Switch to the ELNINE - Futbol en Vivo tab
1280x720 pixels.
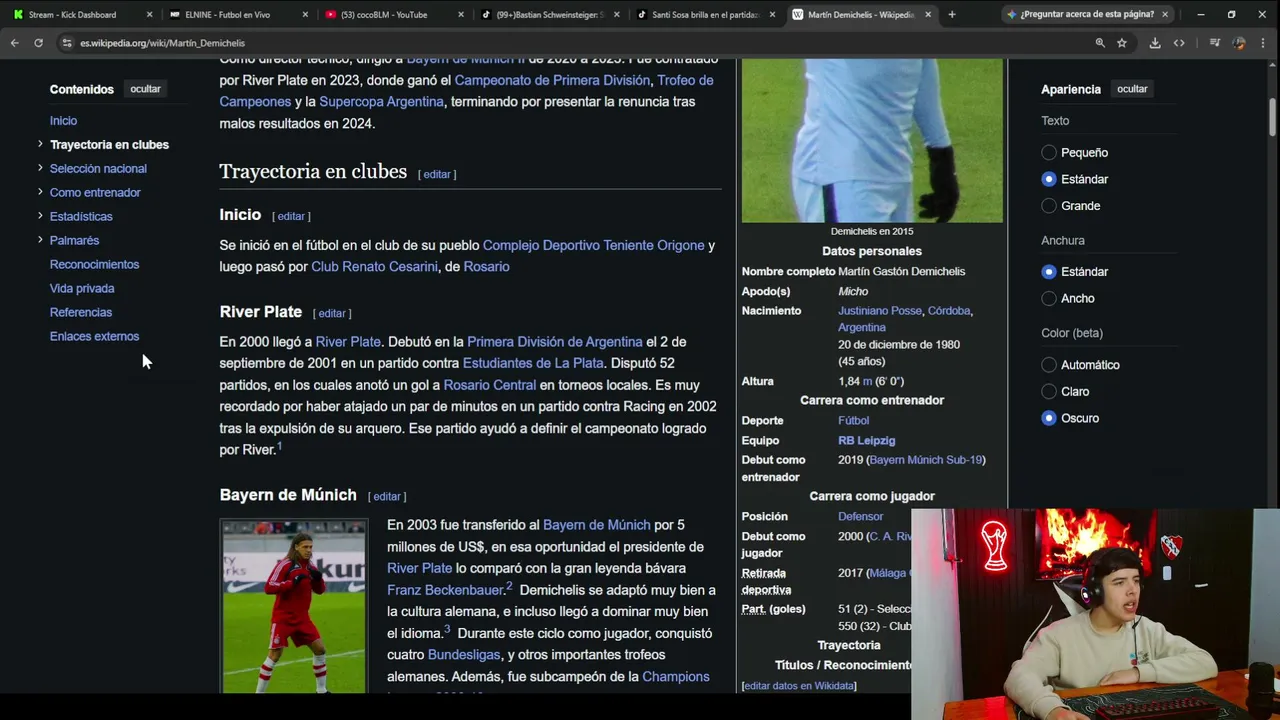coord(236,15)
